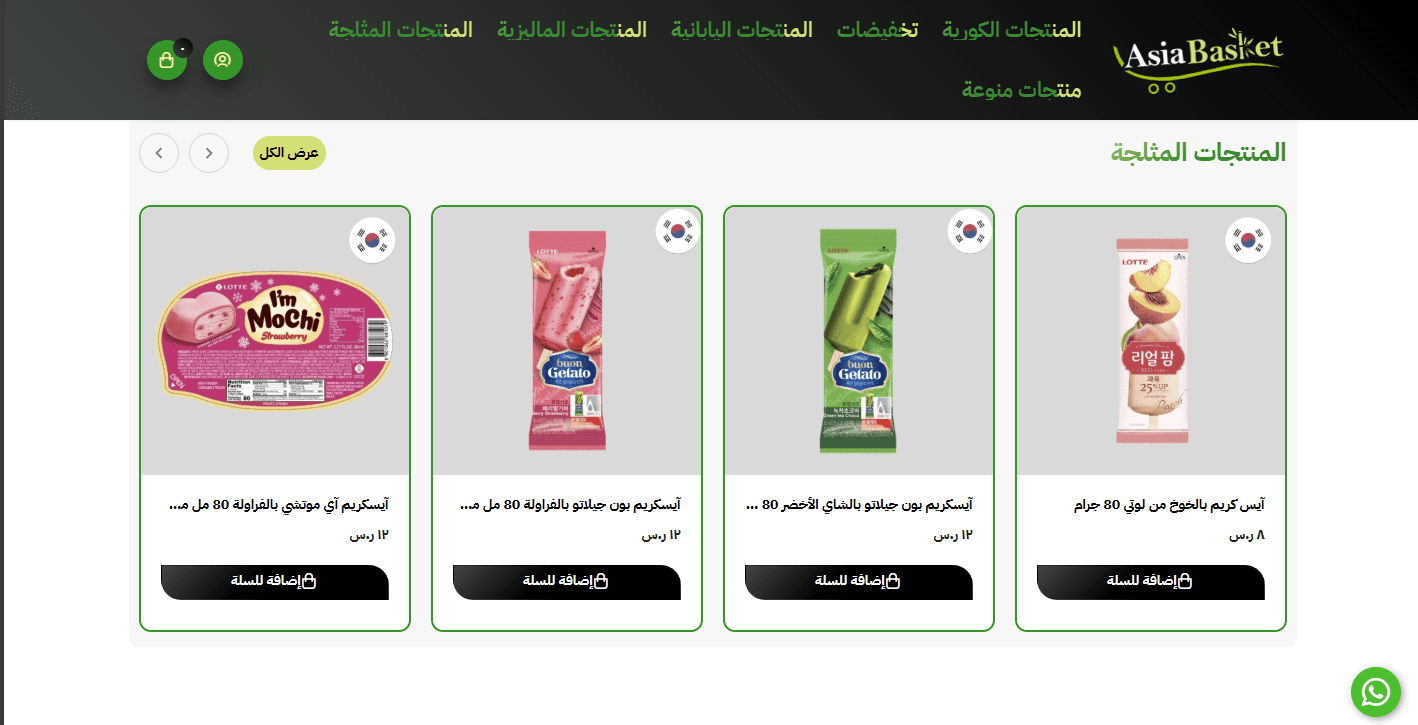Viewport: 1418px width, 725px height.
Task: Open تخفيضات menu item
Action: 878,30
